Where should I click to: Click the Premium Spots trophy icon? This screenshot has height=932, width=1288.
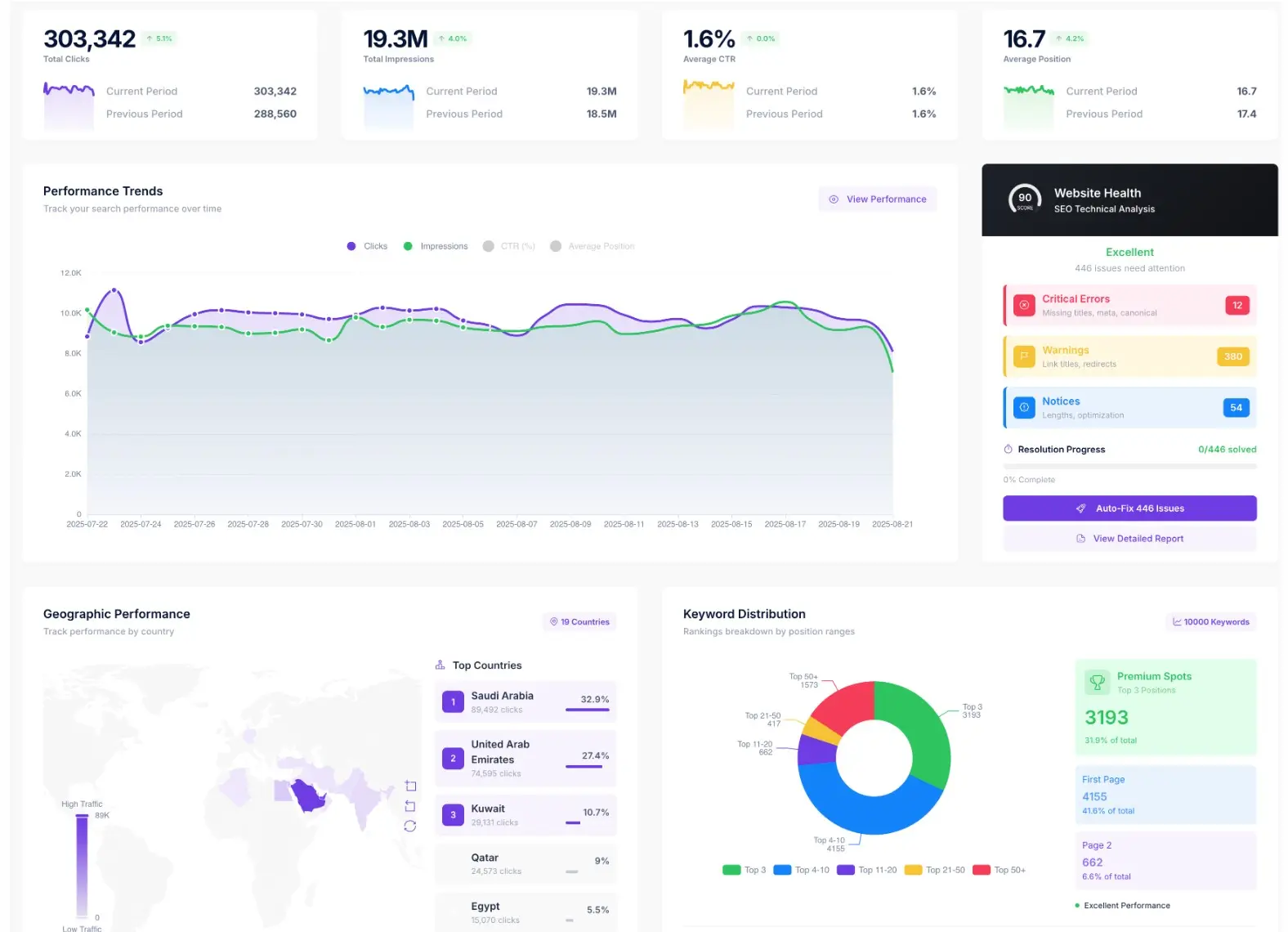tap(1097, 682)
